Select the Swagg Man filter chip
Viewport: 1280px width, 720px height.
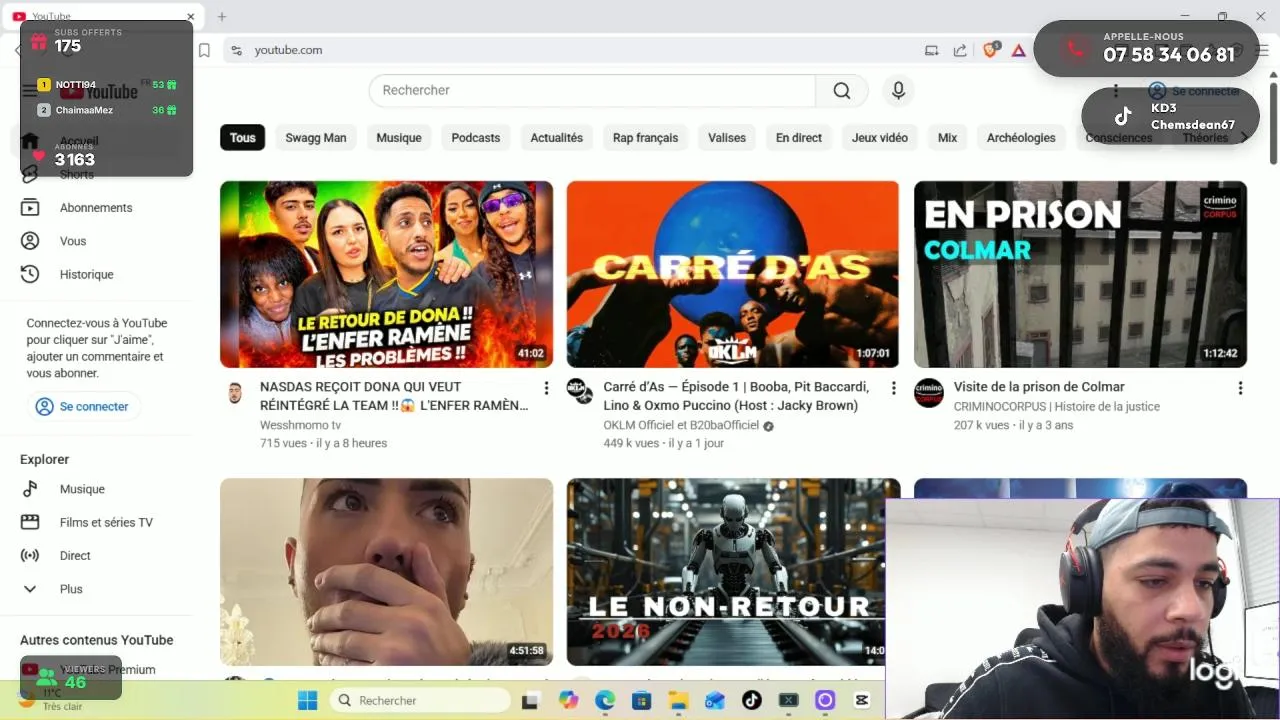point(315,138)
